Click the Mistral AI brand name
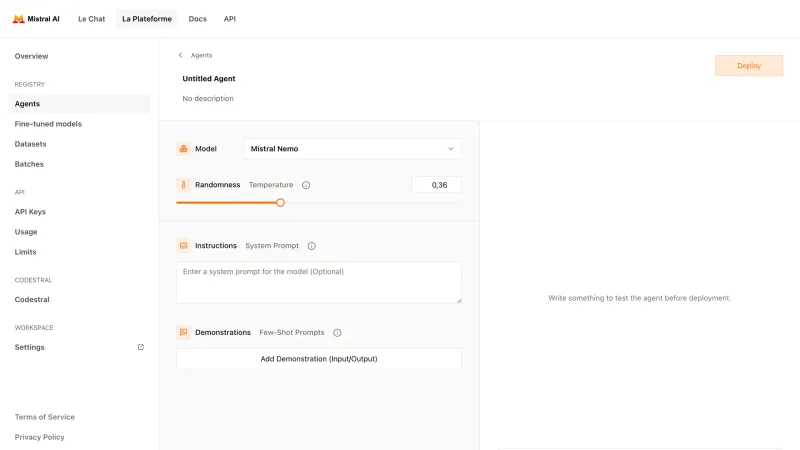 click(43, 19)
